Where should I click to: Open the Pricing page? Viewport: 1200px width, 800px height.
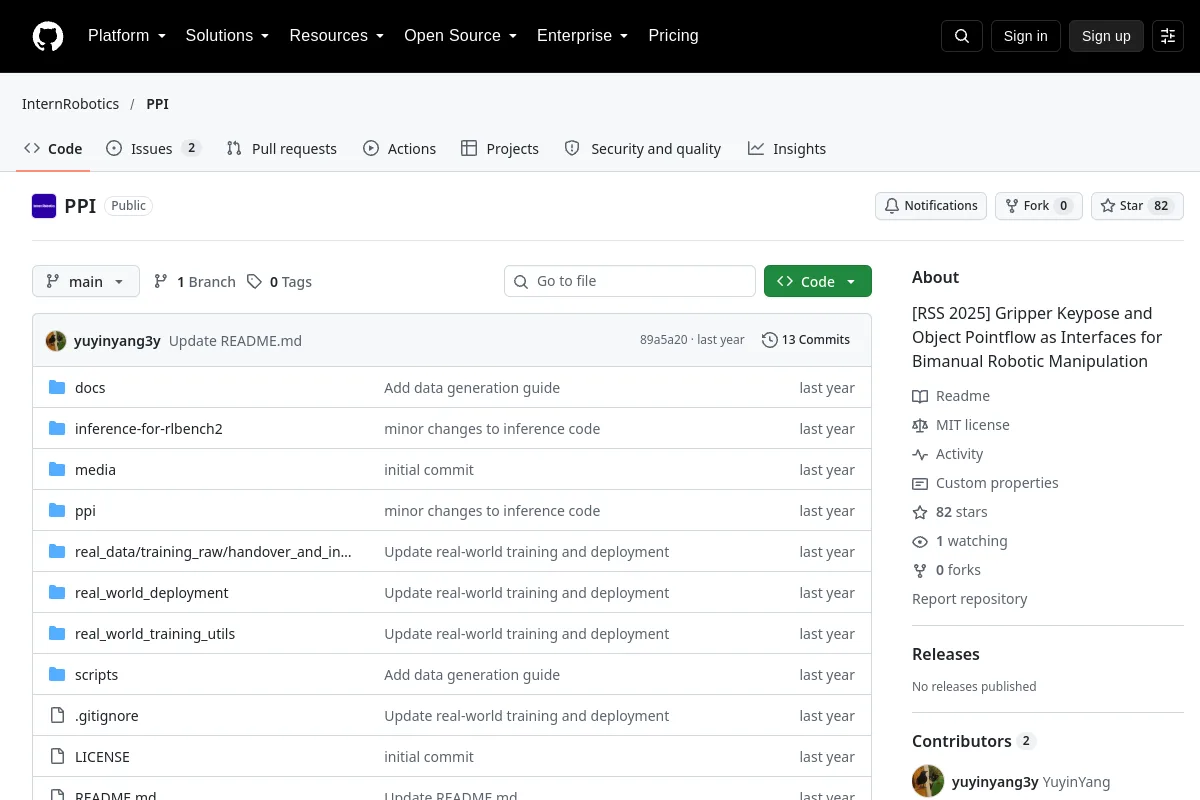coord(673,36)
